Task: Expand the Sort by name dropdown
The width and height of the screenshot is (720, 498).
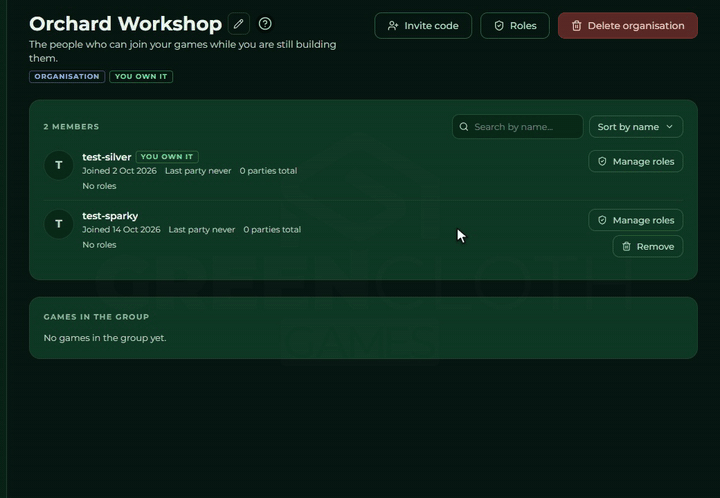Action: 636,127
